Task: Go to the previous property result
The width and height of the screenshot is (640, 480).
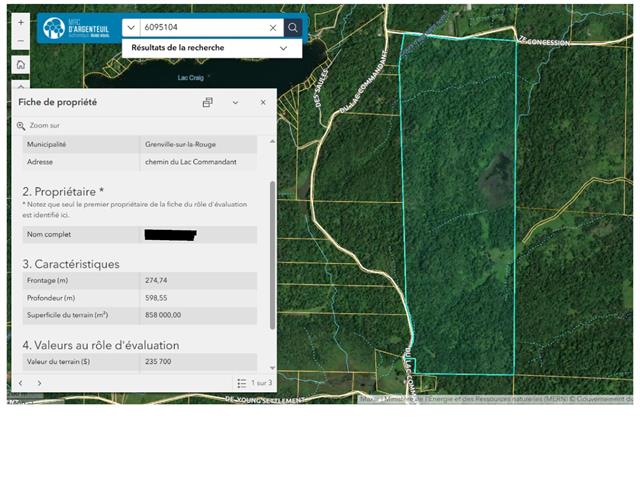Action: coord(21,383)
